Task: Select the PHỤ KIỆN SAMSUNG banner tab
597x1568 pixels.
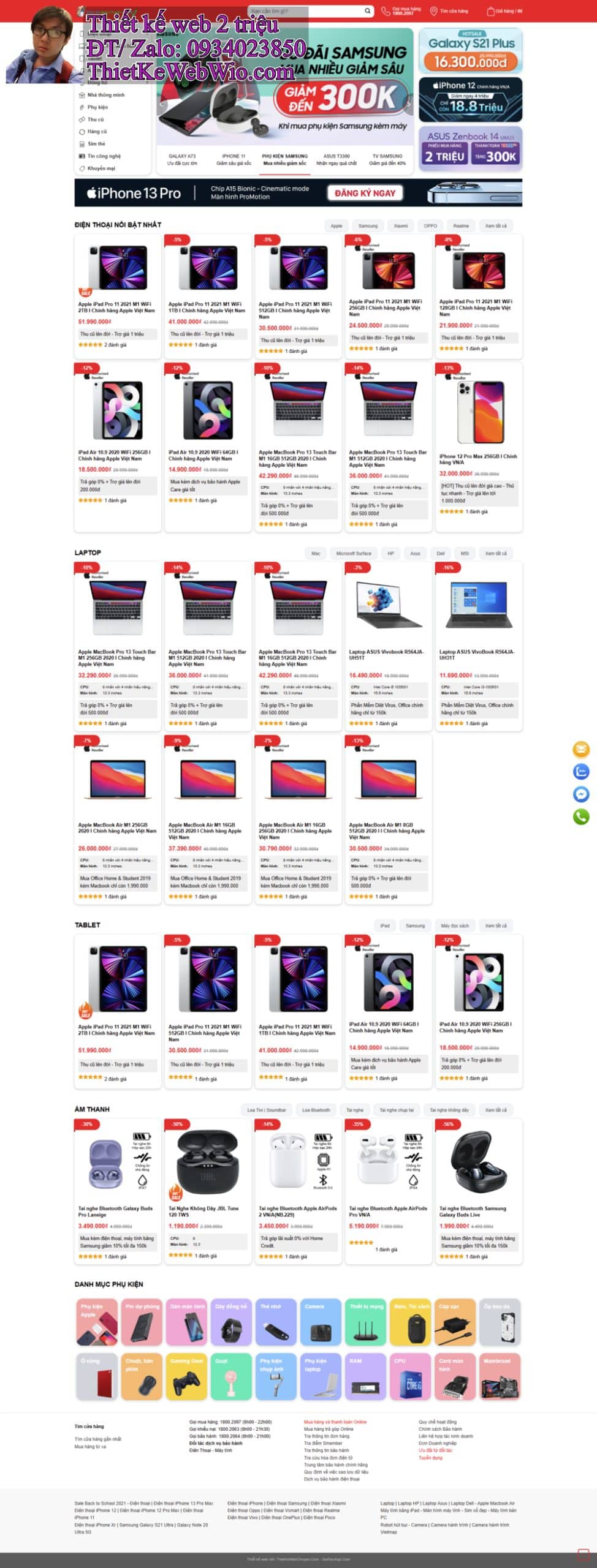Action: pos(285,160)
